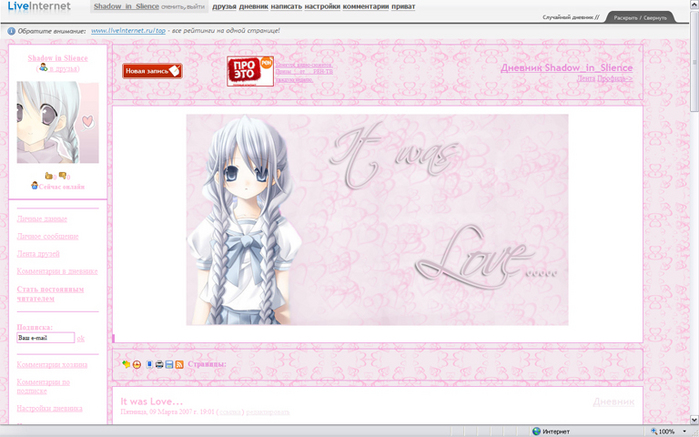Image resolution: width=699 pixels, height=437 pixels.
Task: Click the 'Страницы:' label
Action: point(207,364)
